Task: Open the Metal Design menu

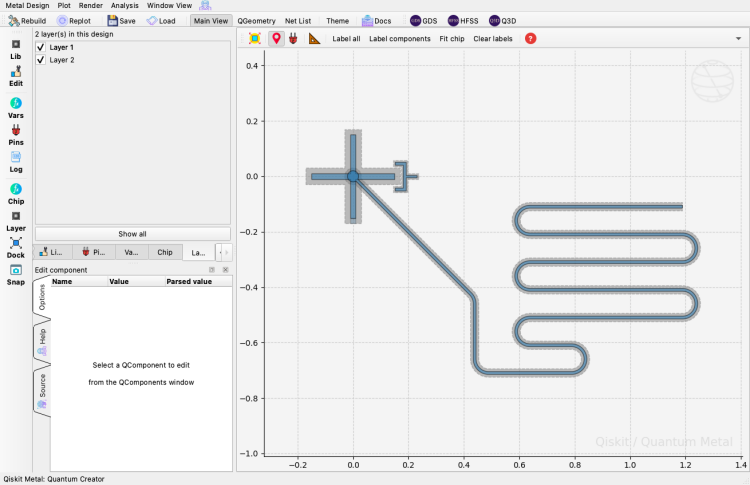Action: pos(27,5)
